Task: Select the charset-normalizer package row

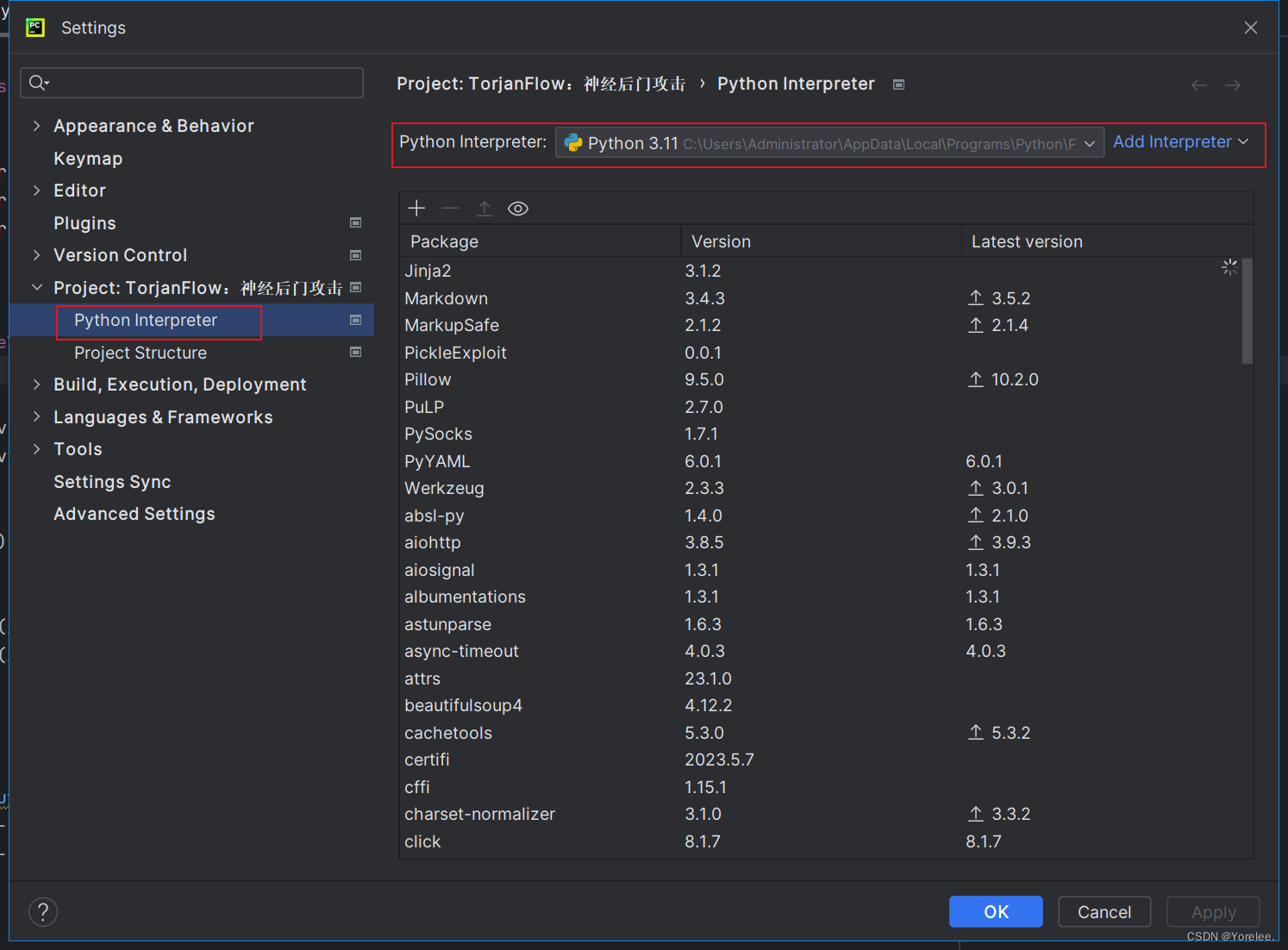Action: pos(821,814)
